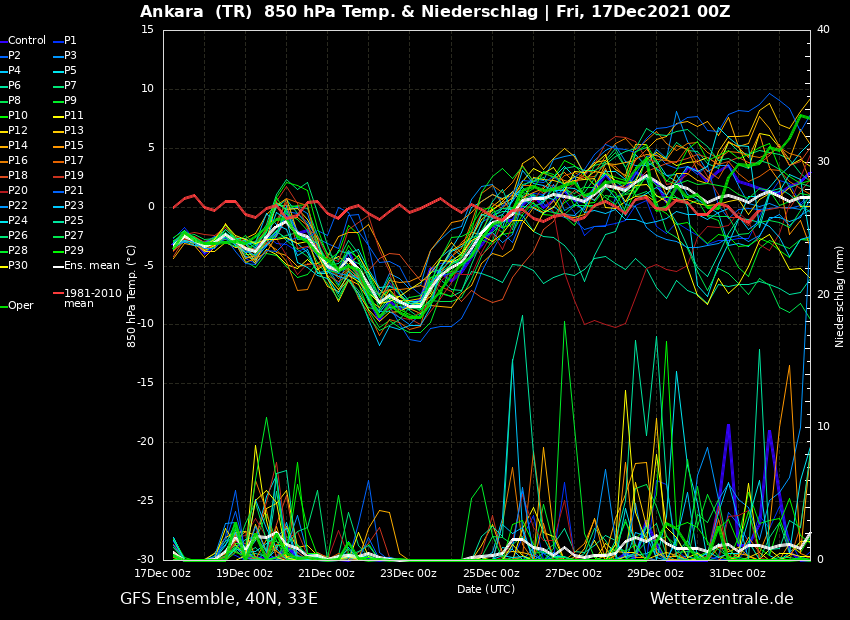
Task: Click the 'P13' legend label
Action: click(74, 131)
